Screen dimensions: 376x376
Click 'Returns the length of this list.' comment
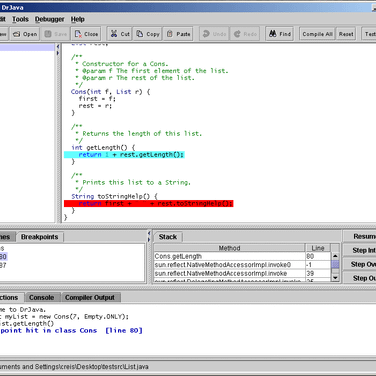point(142,134)
